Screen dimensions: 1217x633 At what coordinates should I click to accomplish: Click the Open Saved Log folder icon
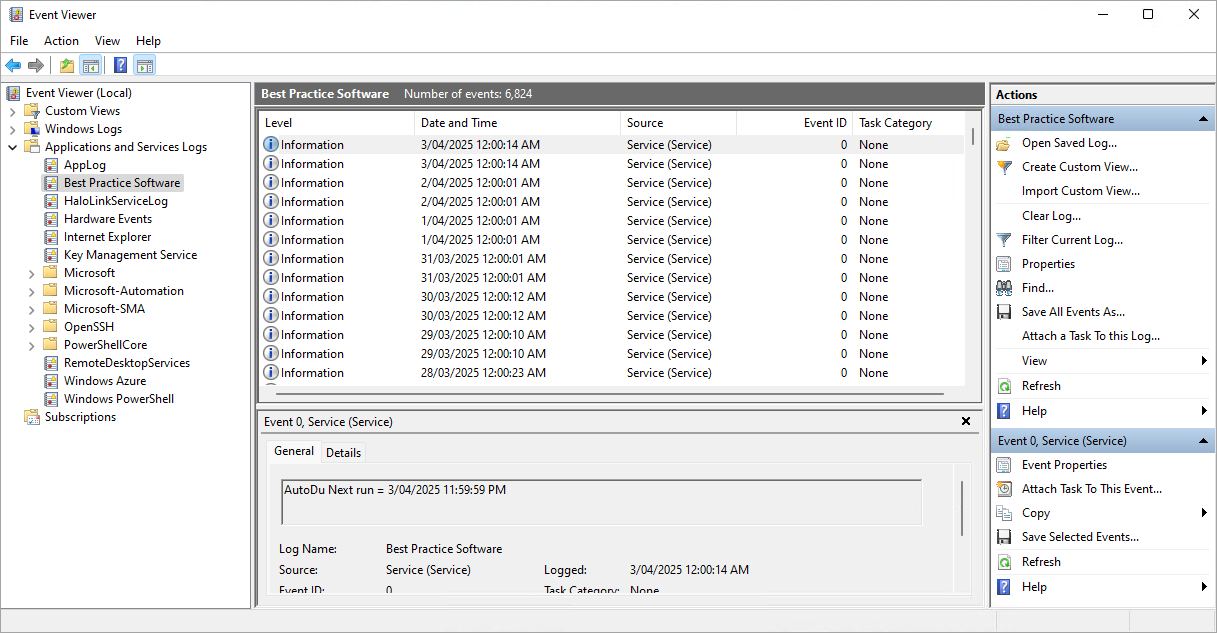(x=1004, y=143)
